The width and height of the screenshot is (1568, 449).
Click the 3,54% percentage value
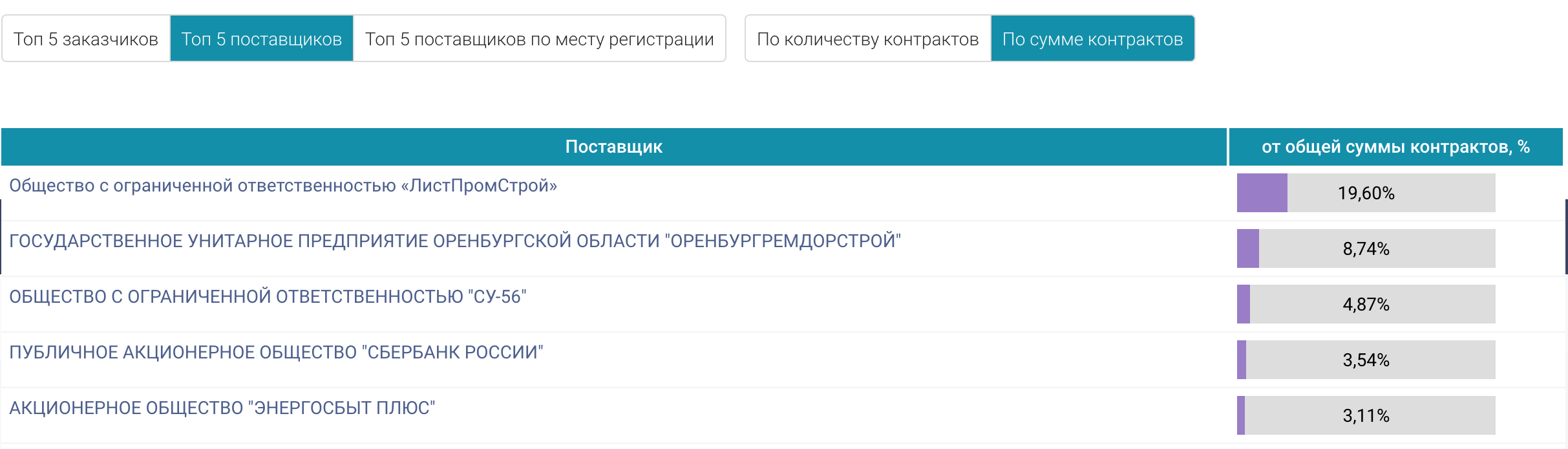click(x=1366, y=360)
